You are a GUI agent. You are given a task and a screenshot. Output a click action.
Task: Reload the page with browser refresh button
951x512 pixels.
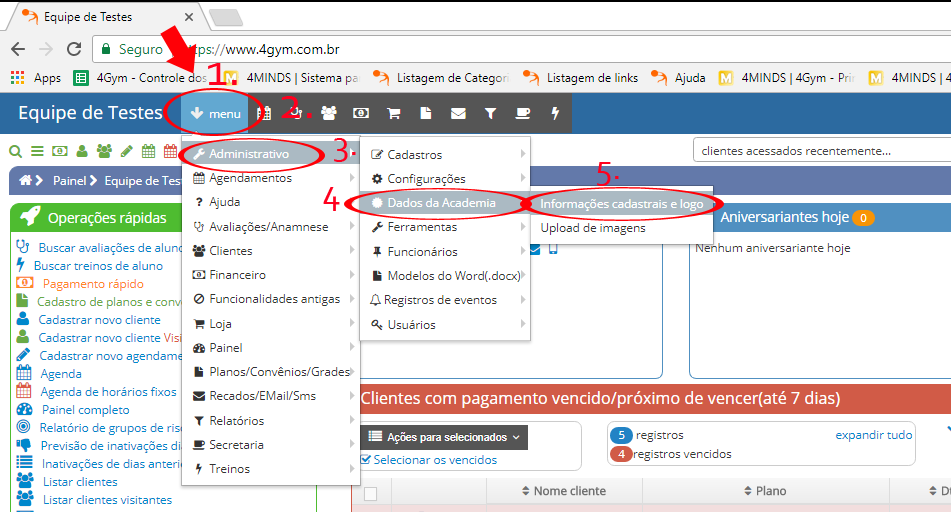73,49
